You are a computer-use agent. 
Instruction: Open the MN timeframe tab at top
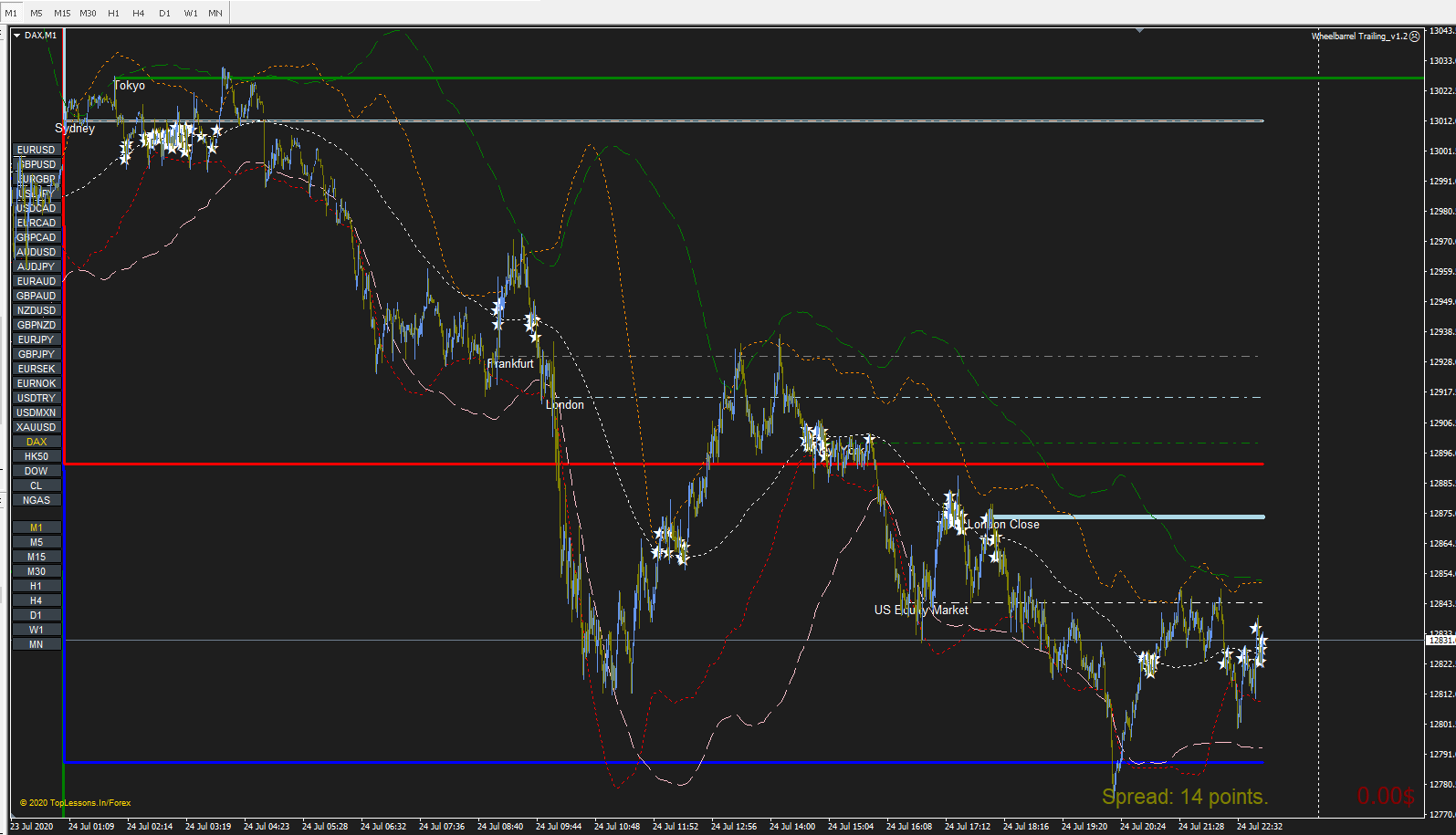click(215, 13)
